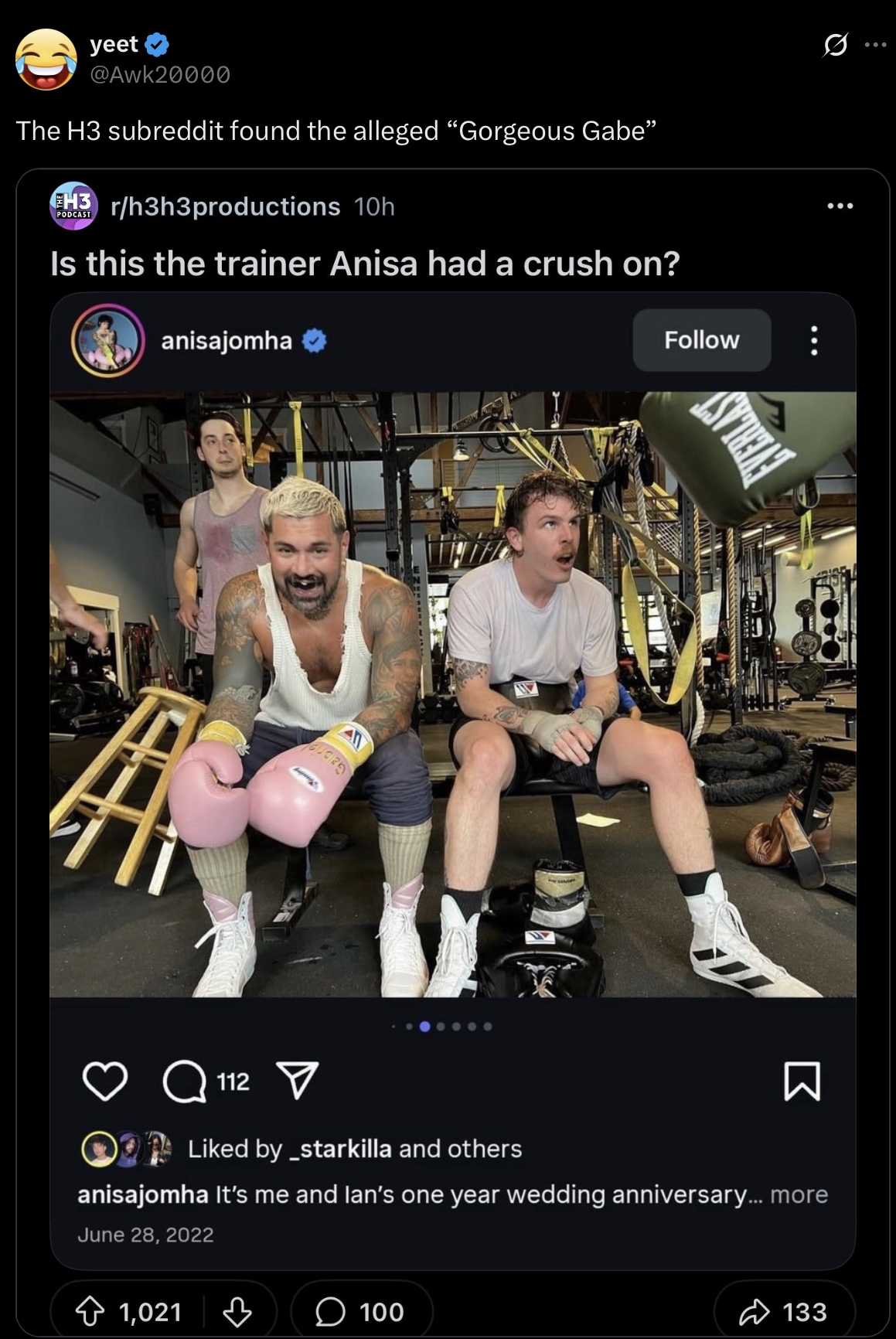Open the yeet profile avatar

tap(46, 60)
